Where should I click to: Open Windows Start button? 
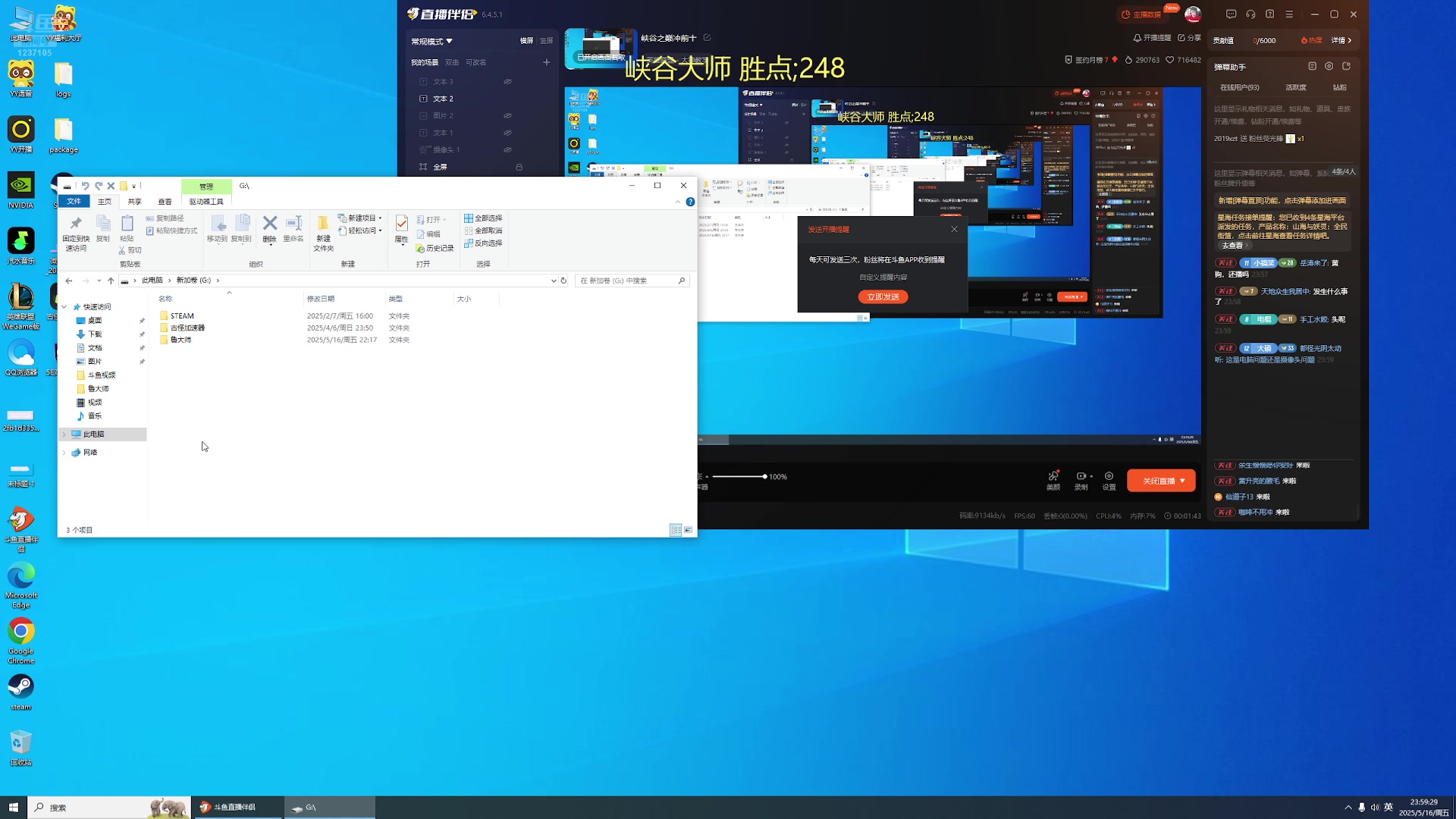coord(13,808)
